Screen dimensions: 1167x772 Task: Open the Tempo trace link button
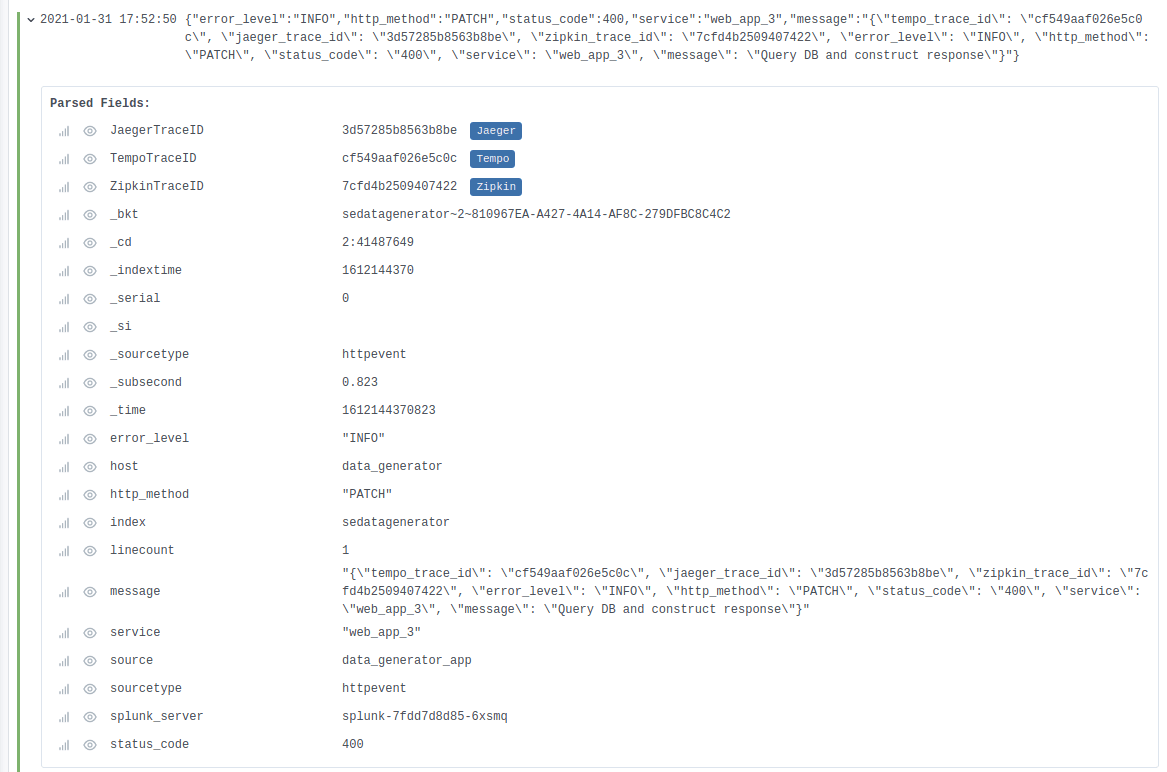493,159
